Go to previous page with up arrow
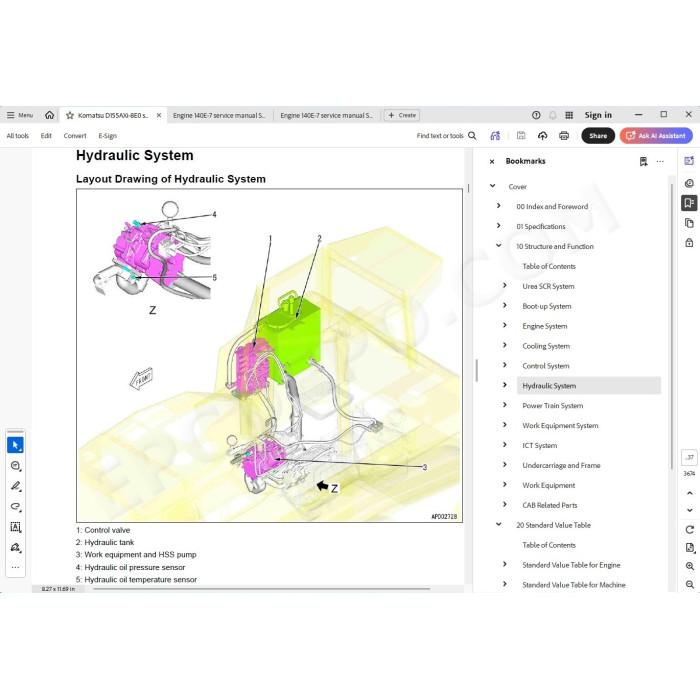Image resolution: width=700 pixels, height=700 pixels. click(x=690, y=493)
